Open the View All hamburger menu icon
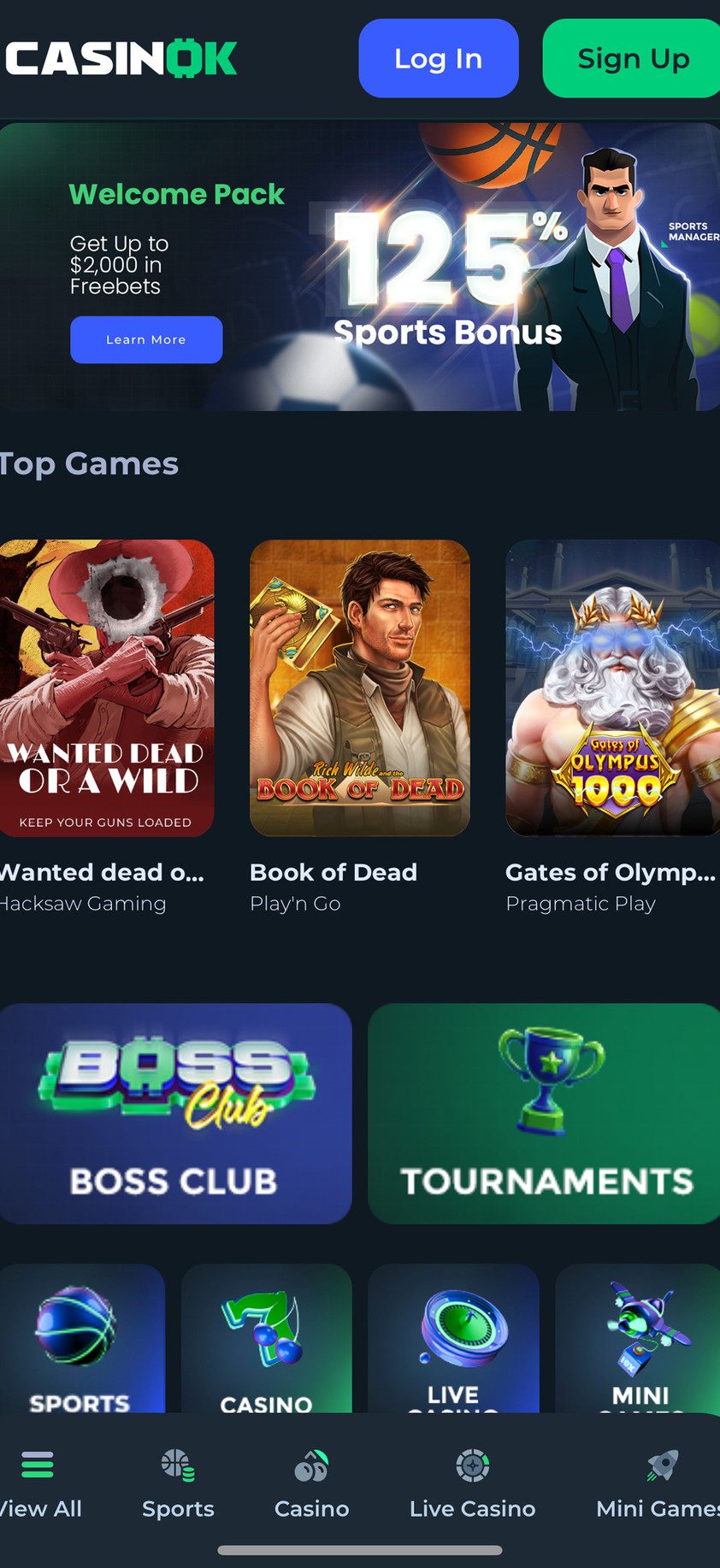 (38, 1465)
